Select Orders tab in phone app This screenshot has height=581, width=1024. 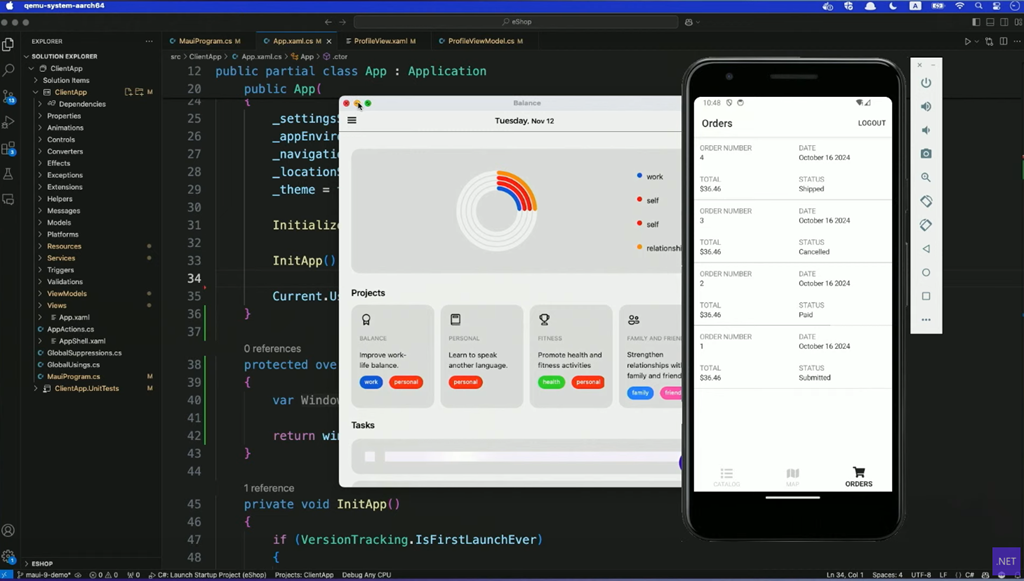(x=858, y=477)
